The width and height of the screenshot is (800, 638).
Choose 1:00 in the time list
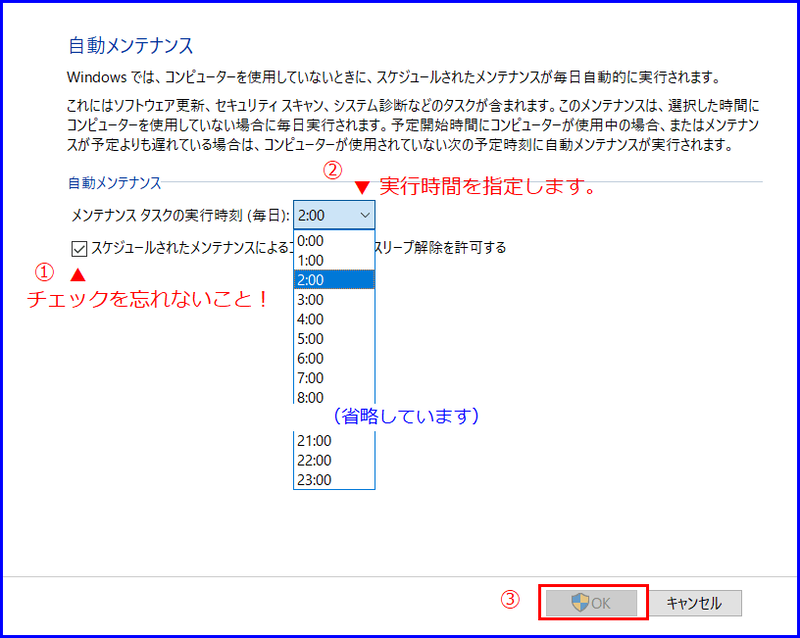click(334, 260)
